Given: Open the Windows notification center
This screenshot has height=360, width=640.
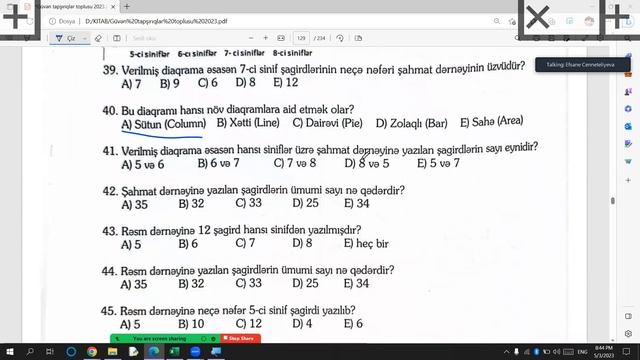Looking at the screenshot, I should 627,352.
